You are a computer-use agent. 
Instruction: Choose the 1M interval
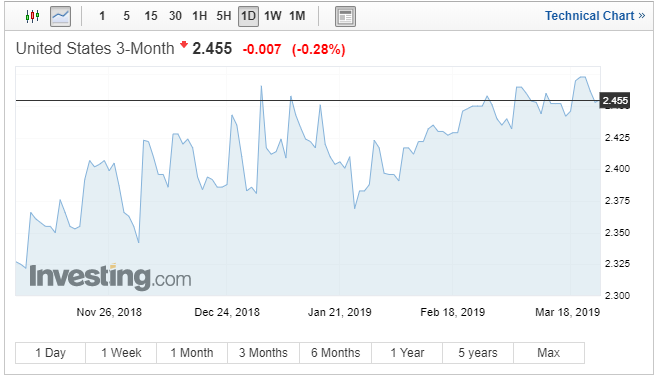(x=297, y=16)
